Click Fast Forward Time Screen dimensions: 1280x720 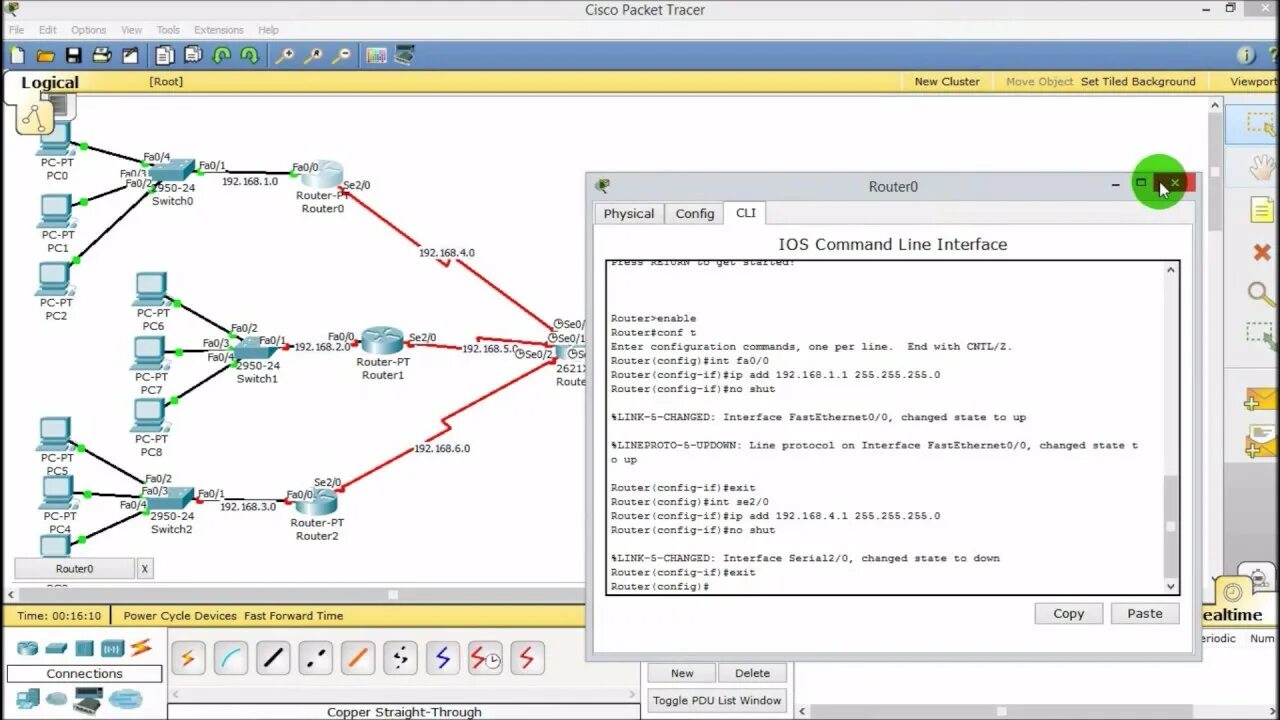coord(293,616)
